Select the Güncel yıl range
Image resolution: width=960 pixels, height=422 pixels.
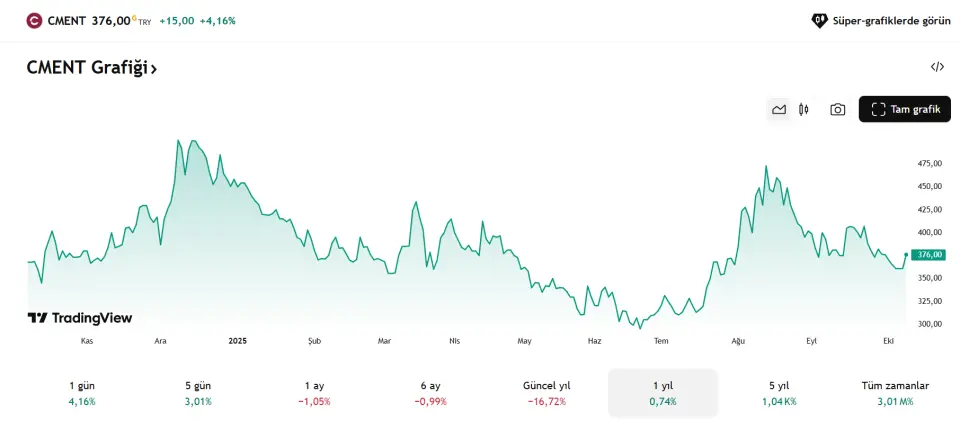[x=547, y=393]
